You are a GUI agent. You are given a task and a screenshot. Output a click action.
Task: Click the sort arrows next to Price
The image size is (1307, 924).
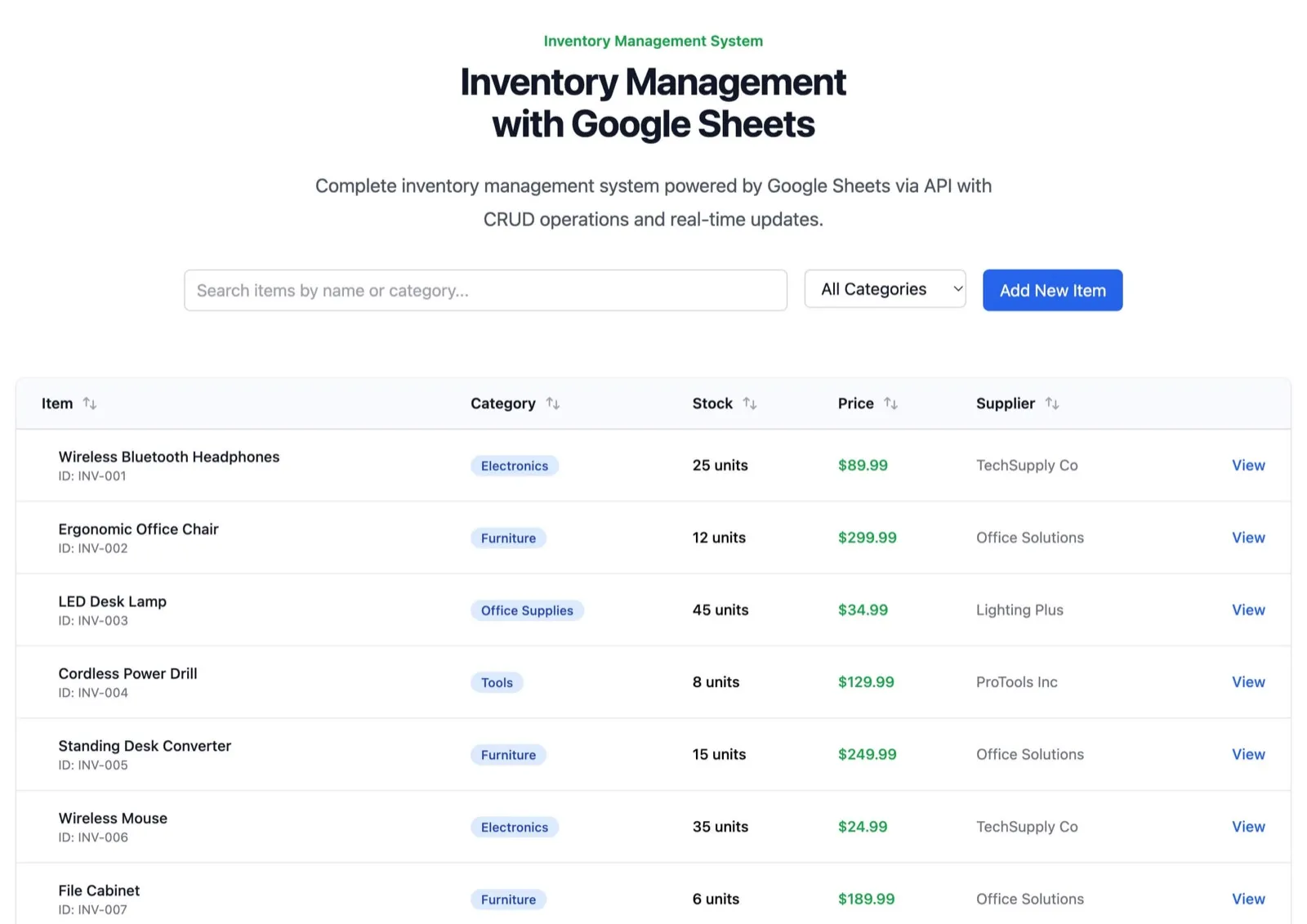(x=891, y=403)
